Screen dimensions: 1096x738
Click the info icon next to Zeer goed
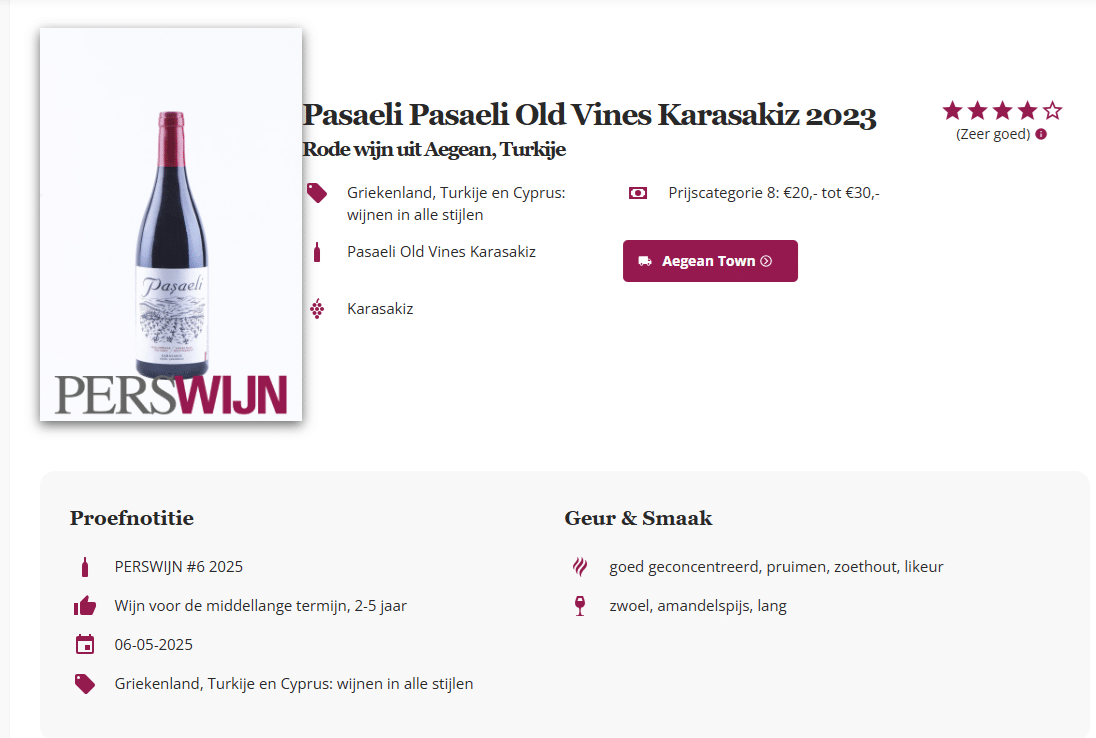(x=1041, y=134)
